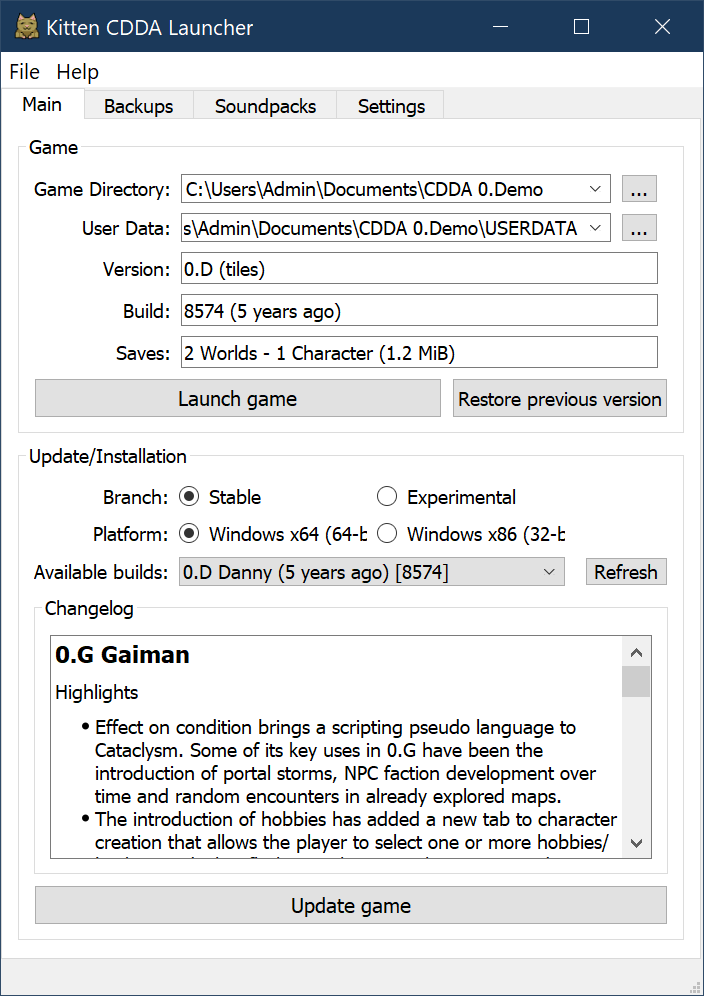
Task: Expand the Available builds list
Action: pos(549,572)
